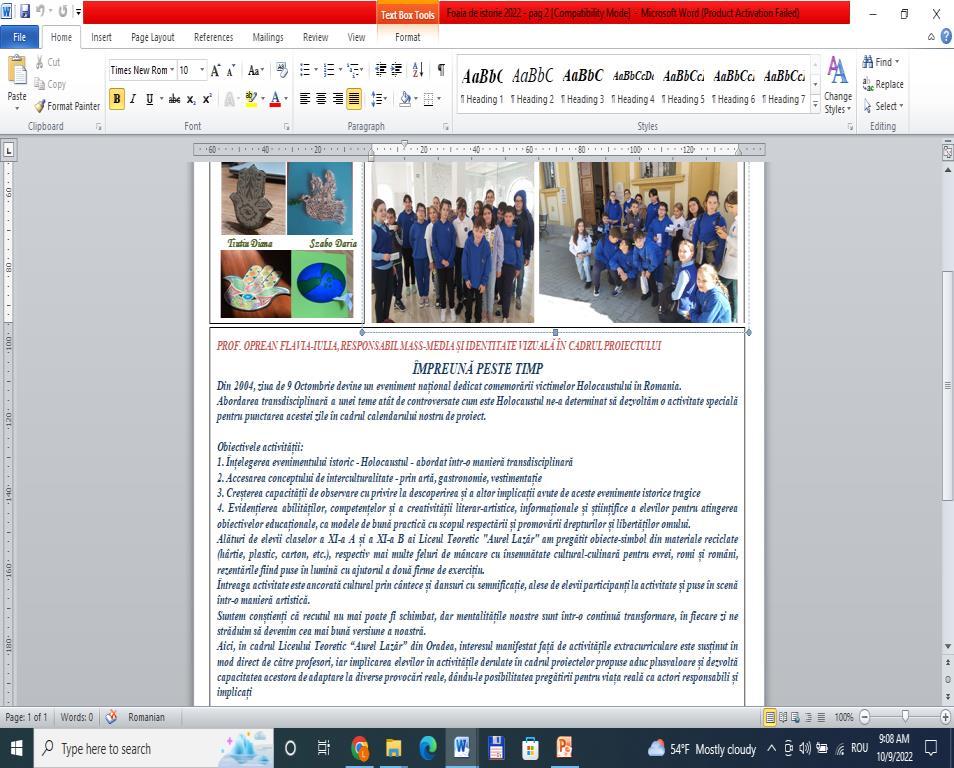This screenshot has height=768, width=954.
Task: Click the Superscript icon
Action: pyautogui.click(x=207, y=99)
